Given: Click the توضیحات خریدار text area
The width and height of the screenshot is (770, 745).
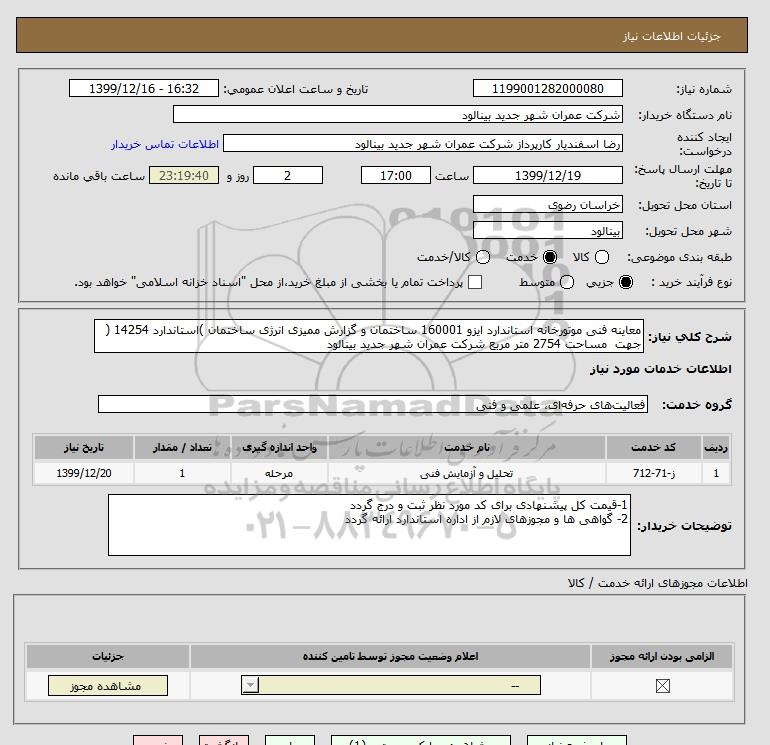Looking at the screenshot, I should coord(369,525).
